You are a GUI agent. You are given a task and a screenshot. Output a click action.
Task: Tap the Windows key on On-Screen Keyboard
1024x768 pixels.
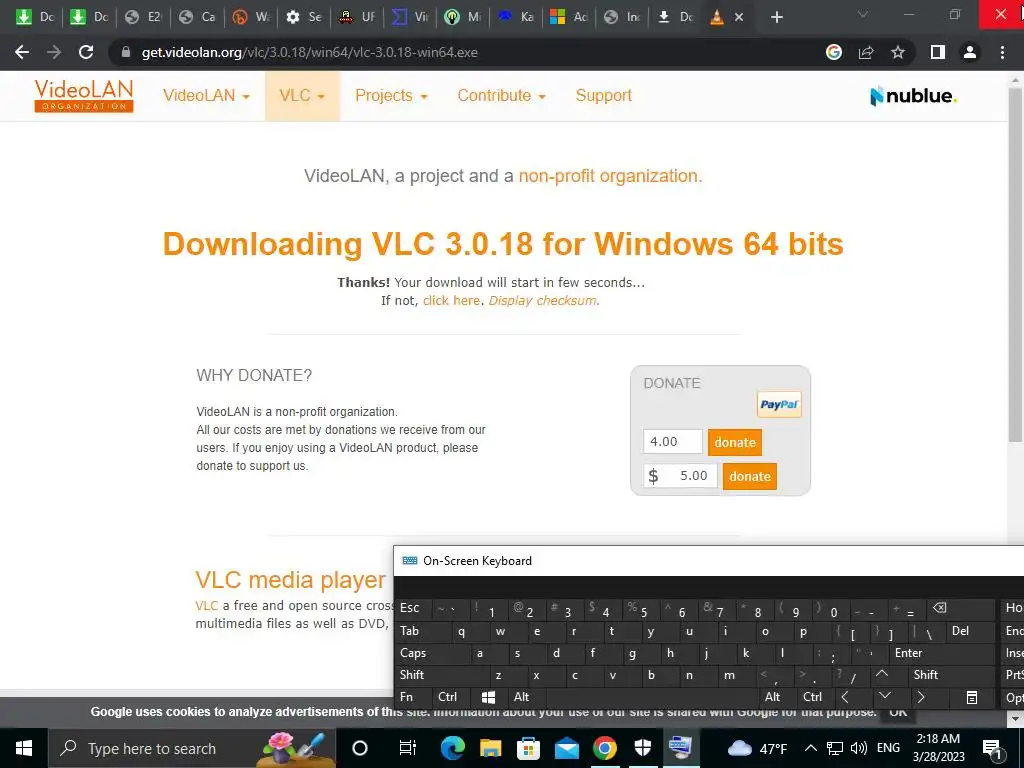488,697
